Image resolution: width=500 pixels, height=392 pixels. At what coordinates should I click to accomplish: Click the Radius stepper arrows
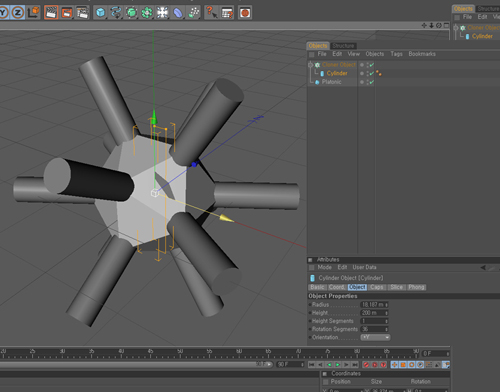point(387,305)
